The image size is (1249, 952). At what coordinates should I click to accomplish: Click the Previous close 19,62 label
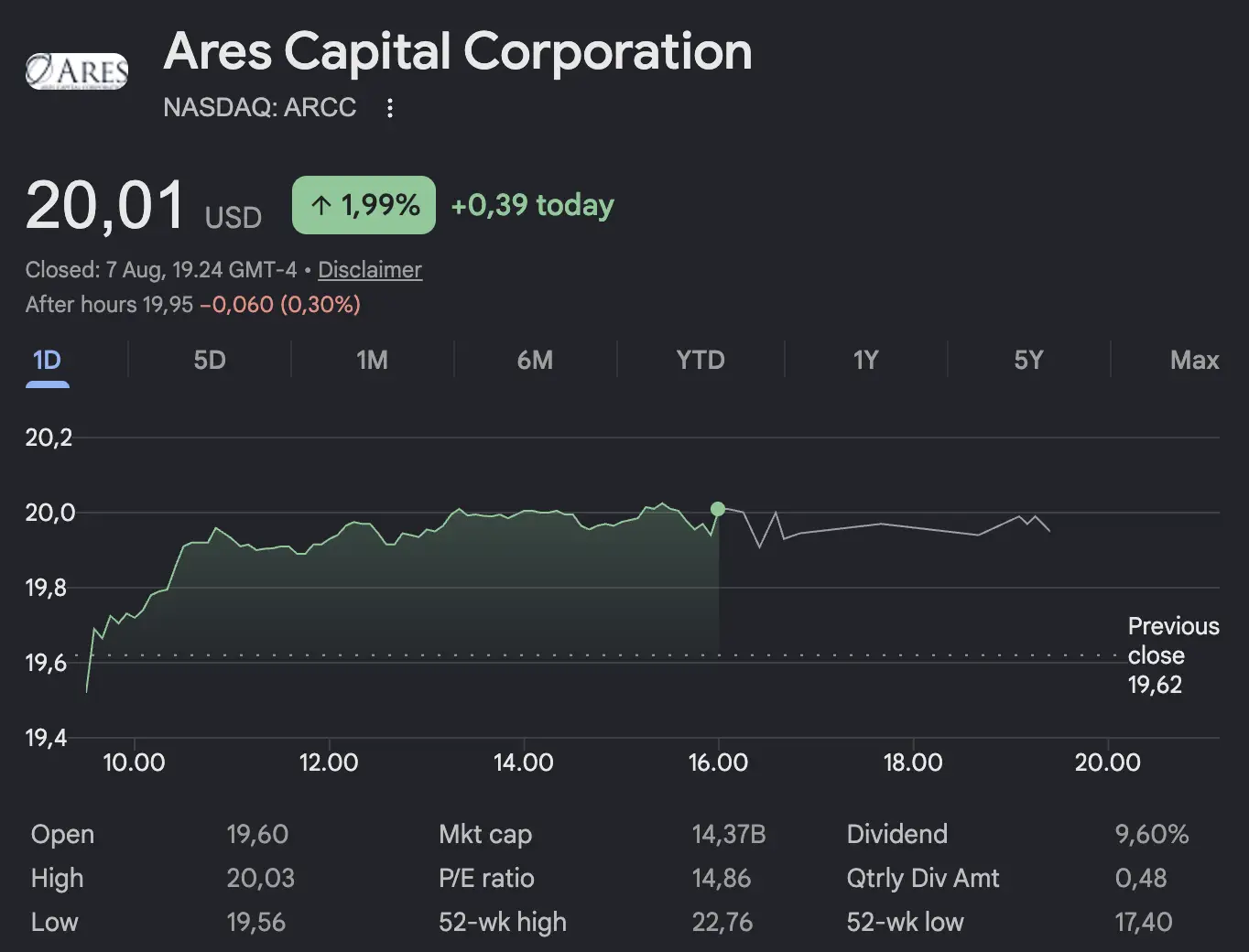tap(1173, 655)
